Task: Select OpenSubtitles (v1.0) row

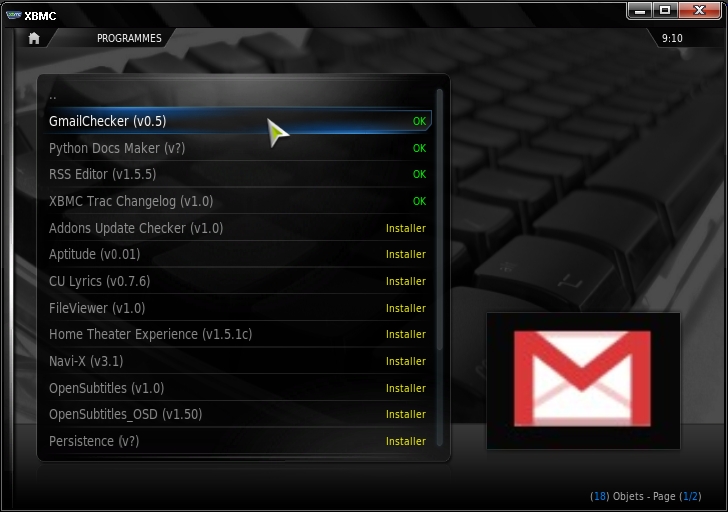Action: point(238,388)
